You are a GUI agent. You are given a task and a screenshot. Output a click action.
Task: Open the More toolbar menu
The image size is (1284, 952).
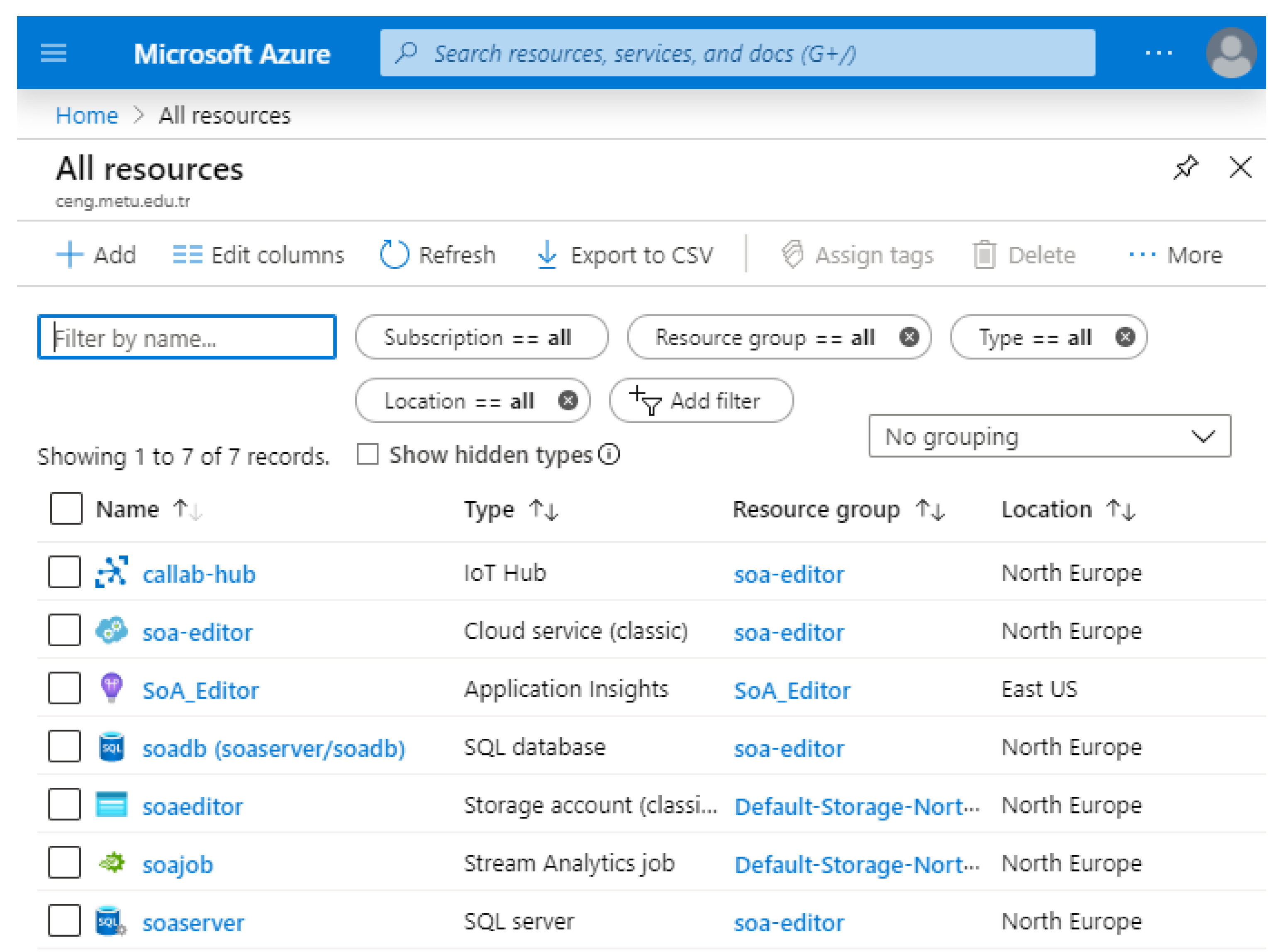click(1175, 255)
